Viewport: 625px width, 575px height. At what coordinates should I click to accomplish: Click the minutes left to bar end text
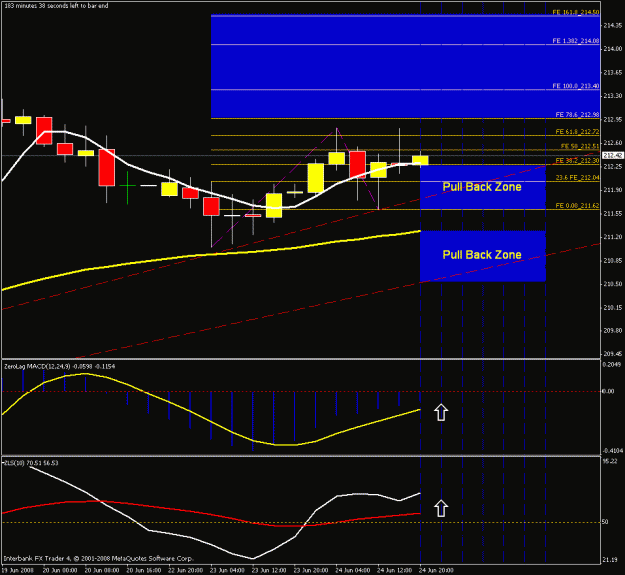[x=56, y=6]
